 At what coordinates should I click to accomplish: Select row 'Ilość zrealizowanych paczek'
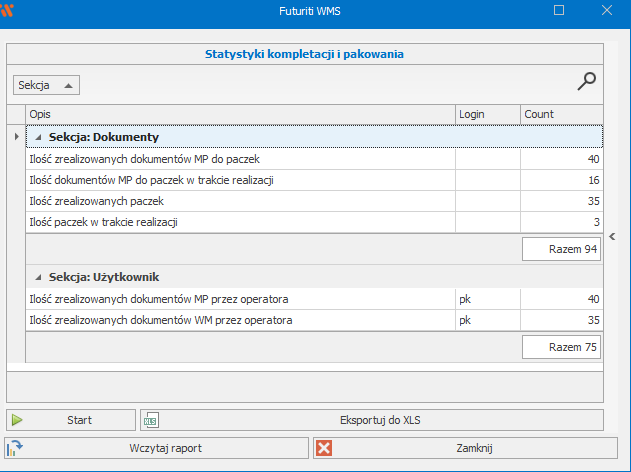(240, 201)
